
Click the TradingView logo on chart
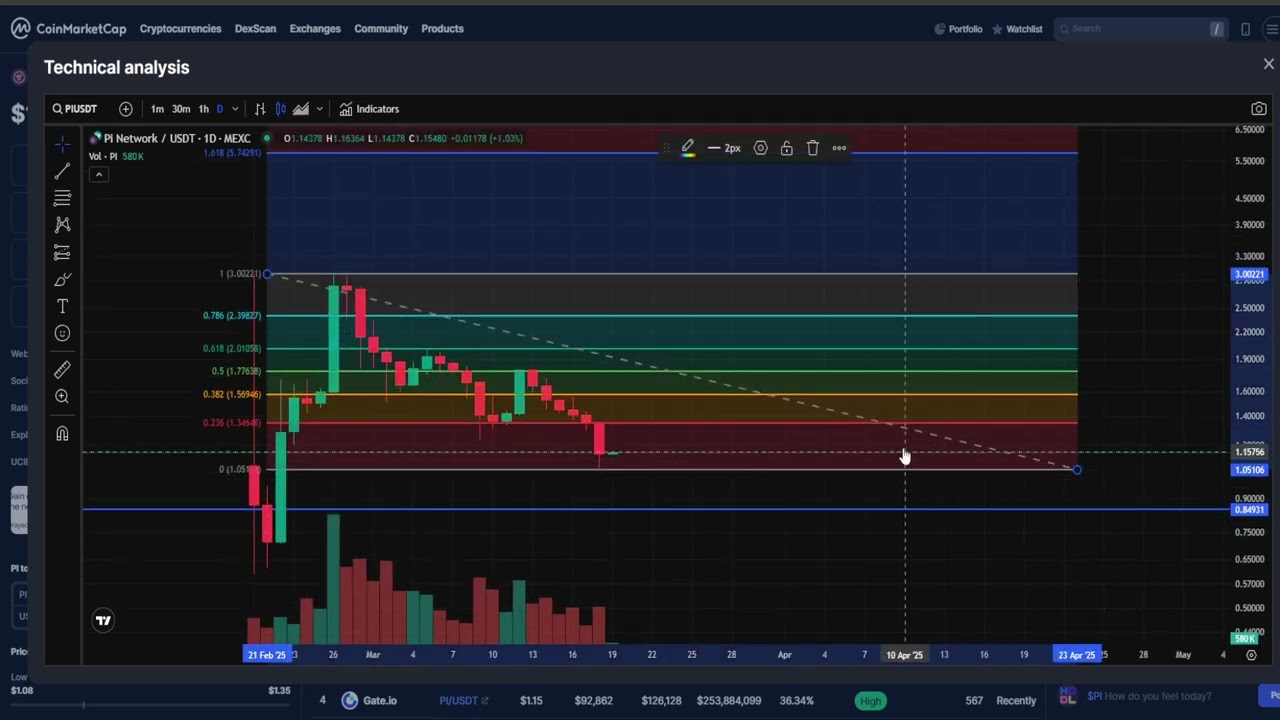[103, 621]
